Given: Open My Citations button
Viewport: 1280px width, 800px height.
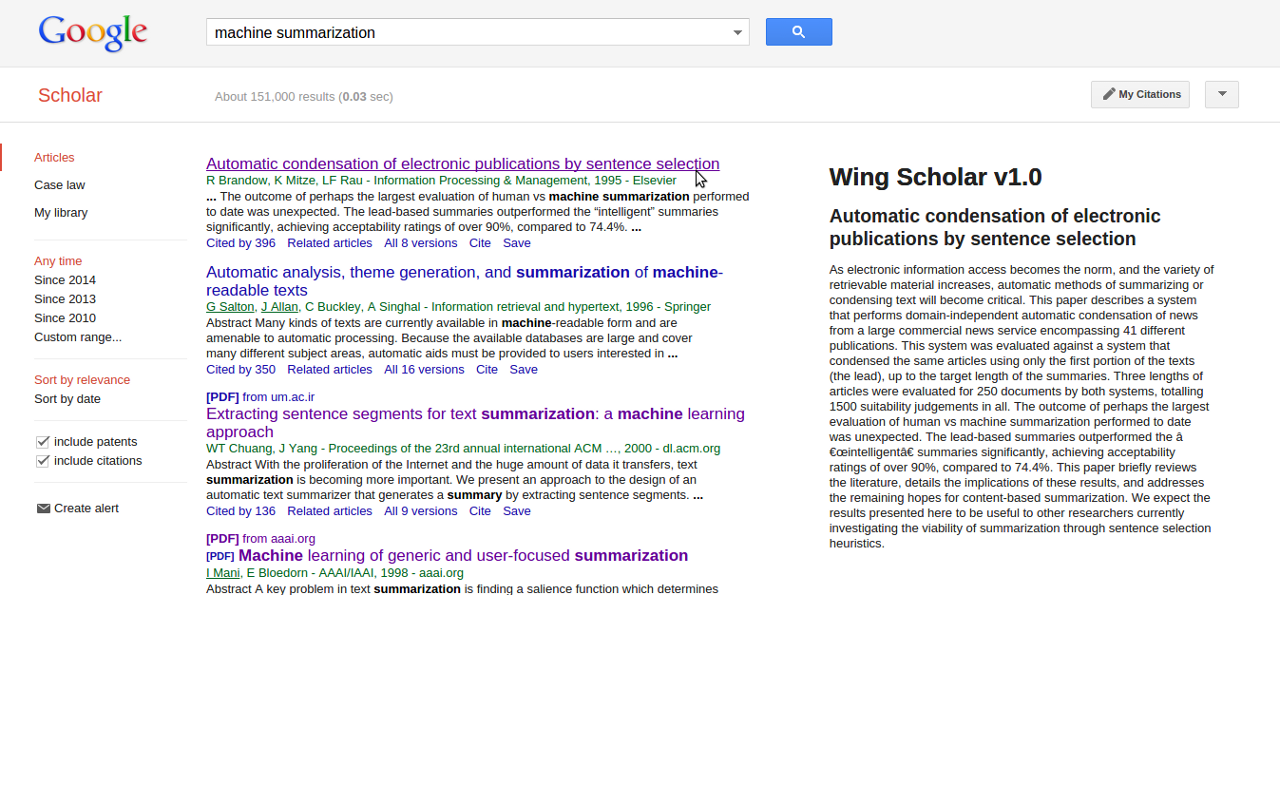Looking at the screenshot, I should click(1140, 94).
